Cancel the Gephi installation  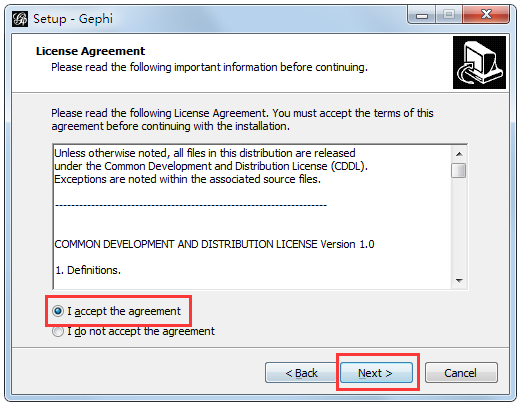[461, 373]
